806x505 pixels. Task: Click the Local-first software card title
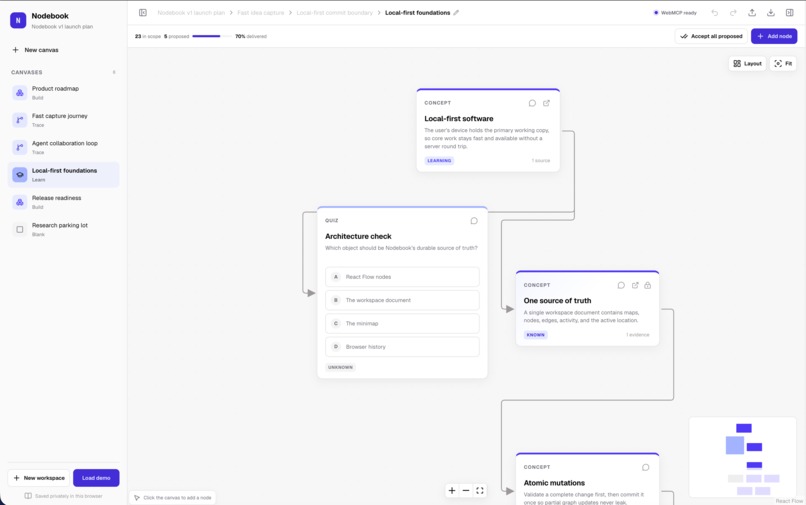pyautogui.click(x=459, y=118)
